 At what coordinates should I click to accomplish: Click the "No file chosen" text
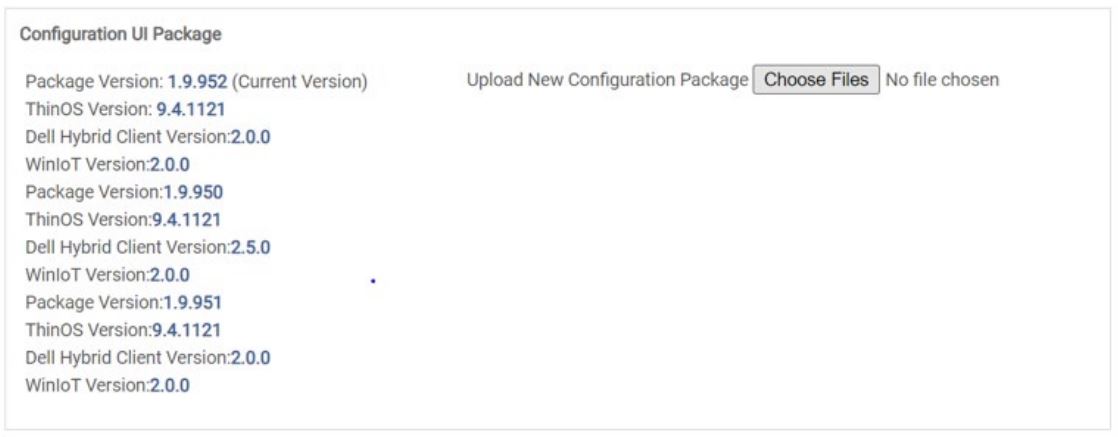pyautogui.click(x=942, y=79)
